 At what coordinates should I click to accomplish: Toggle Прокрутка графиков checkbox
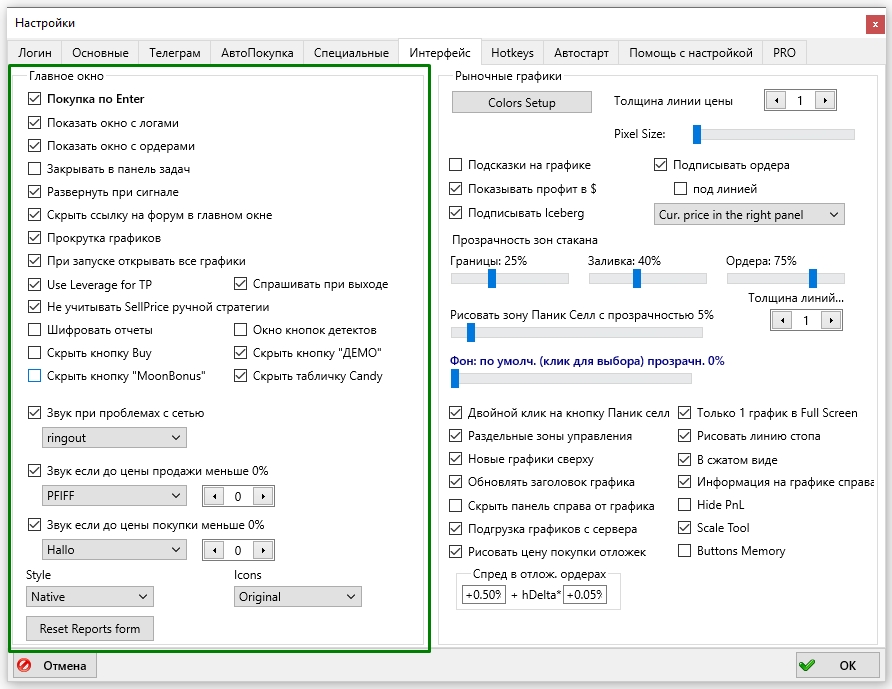35,237
